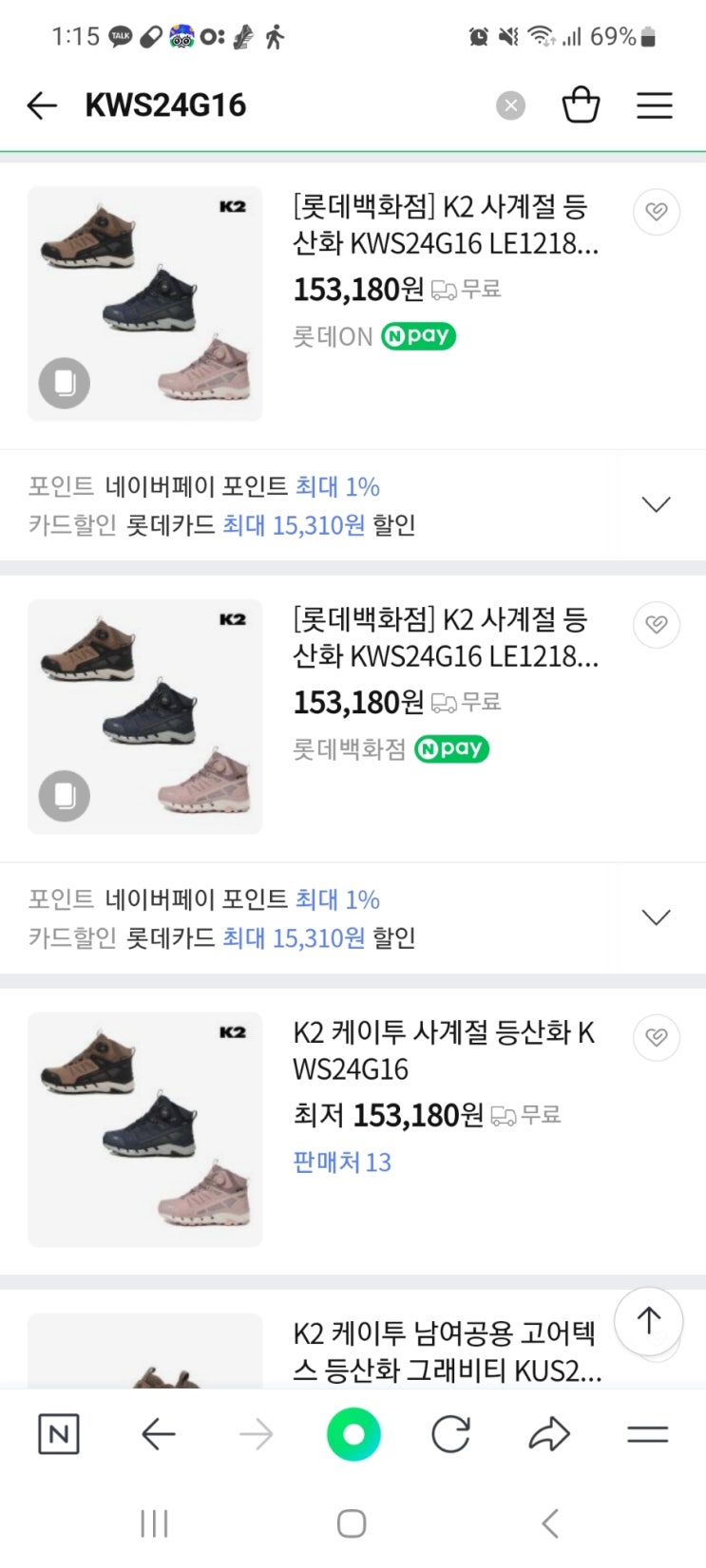Toggle wishlist heart on 롯데백화점 seller listing
The image size is (706, 1568).
[x=656, y=625]
